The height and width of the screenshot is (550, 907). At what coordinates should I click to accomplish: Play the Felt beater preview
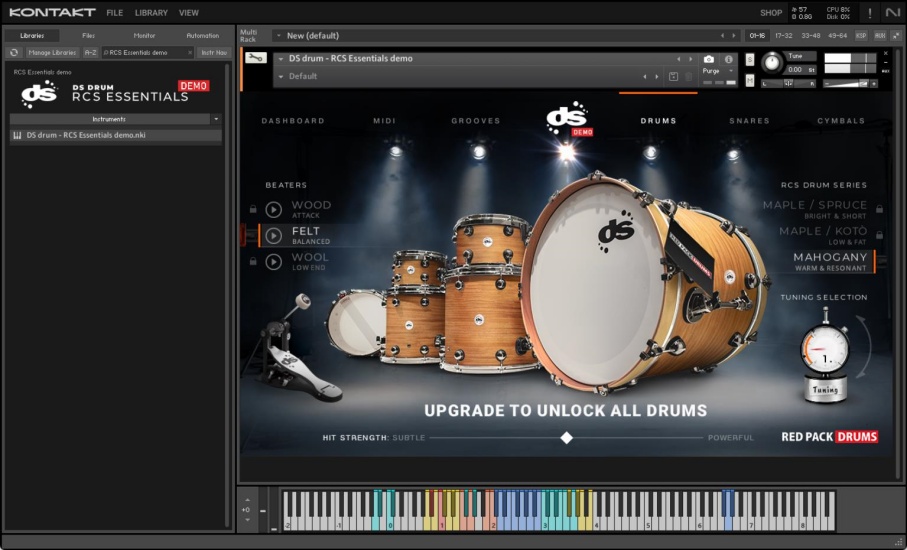tap(274, 235)
